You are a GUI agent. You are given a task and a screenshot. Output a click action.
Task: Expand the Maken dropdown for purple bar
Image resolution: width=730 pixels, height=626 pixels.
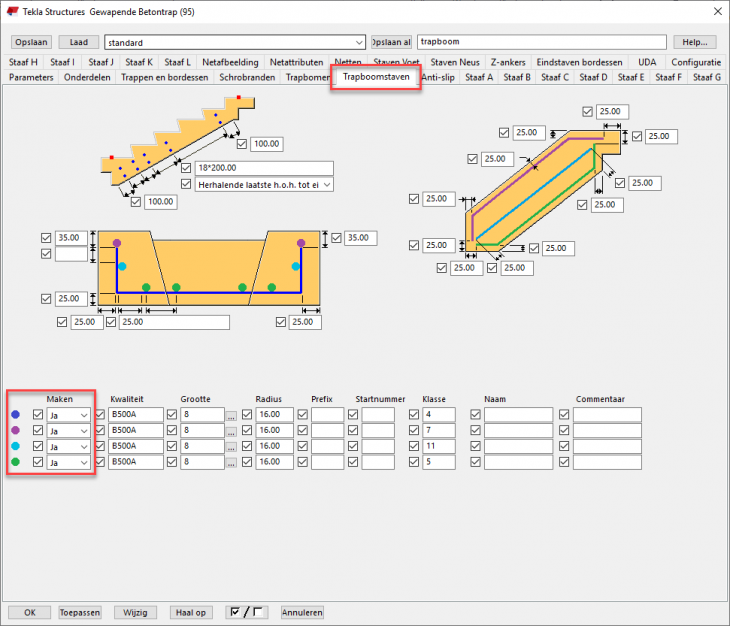(84, 430)
